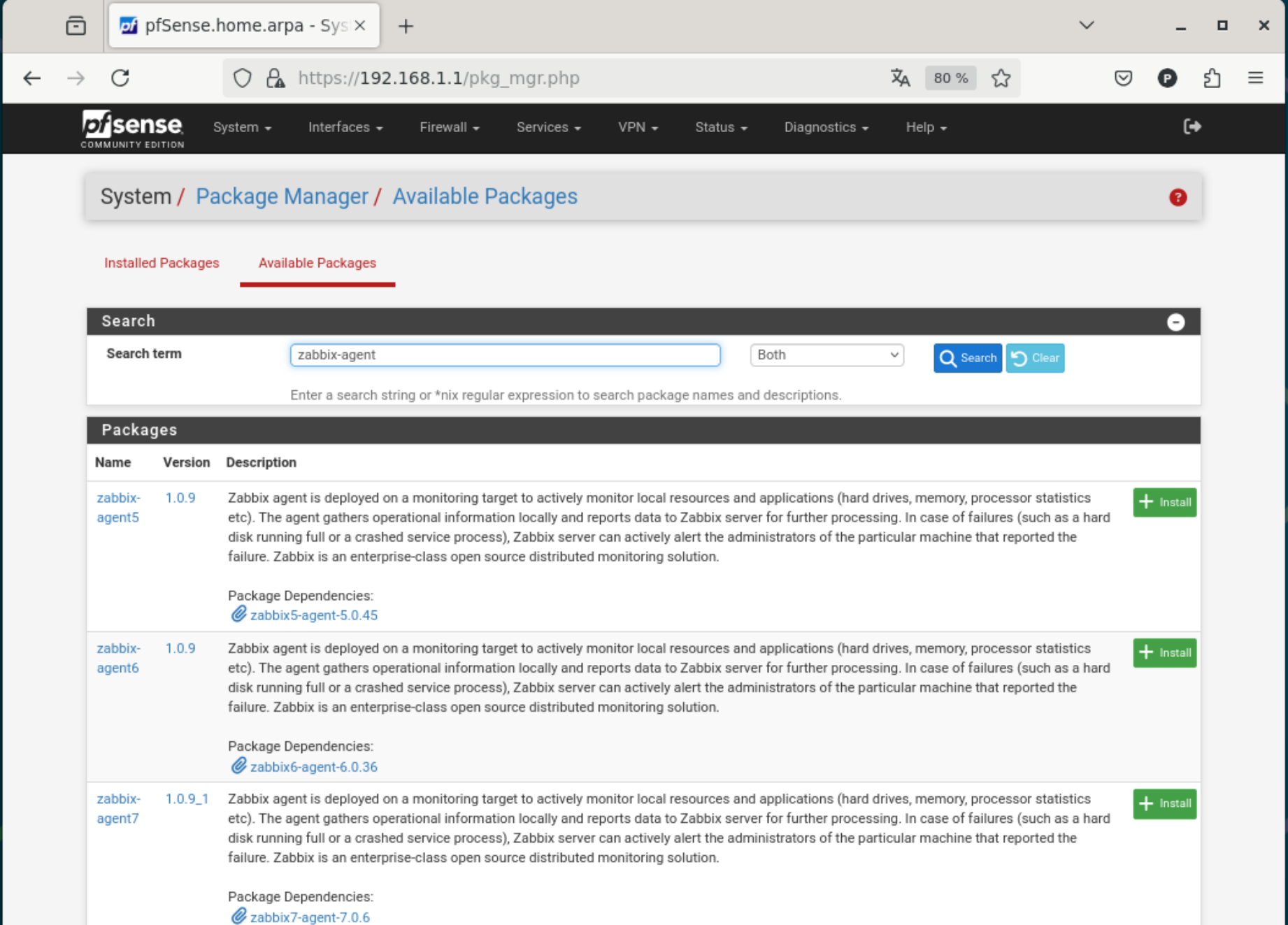Image resolution: width=1288 pixels, height=925 pixels.
Task: Click the Search term input field
Action: [505, 355]
